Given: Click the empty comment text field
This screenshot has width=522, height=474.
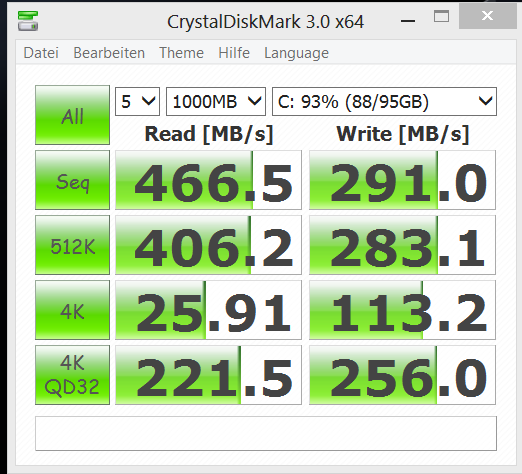Looking at the screenshot, I should coord(266,433).
